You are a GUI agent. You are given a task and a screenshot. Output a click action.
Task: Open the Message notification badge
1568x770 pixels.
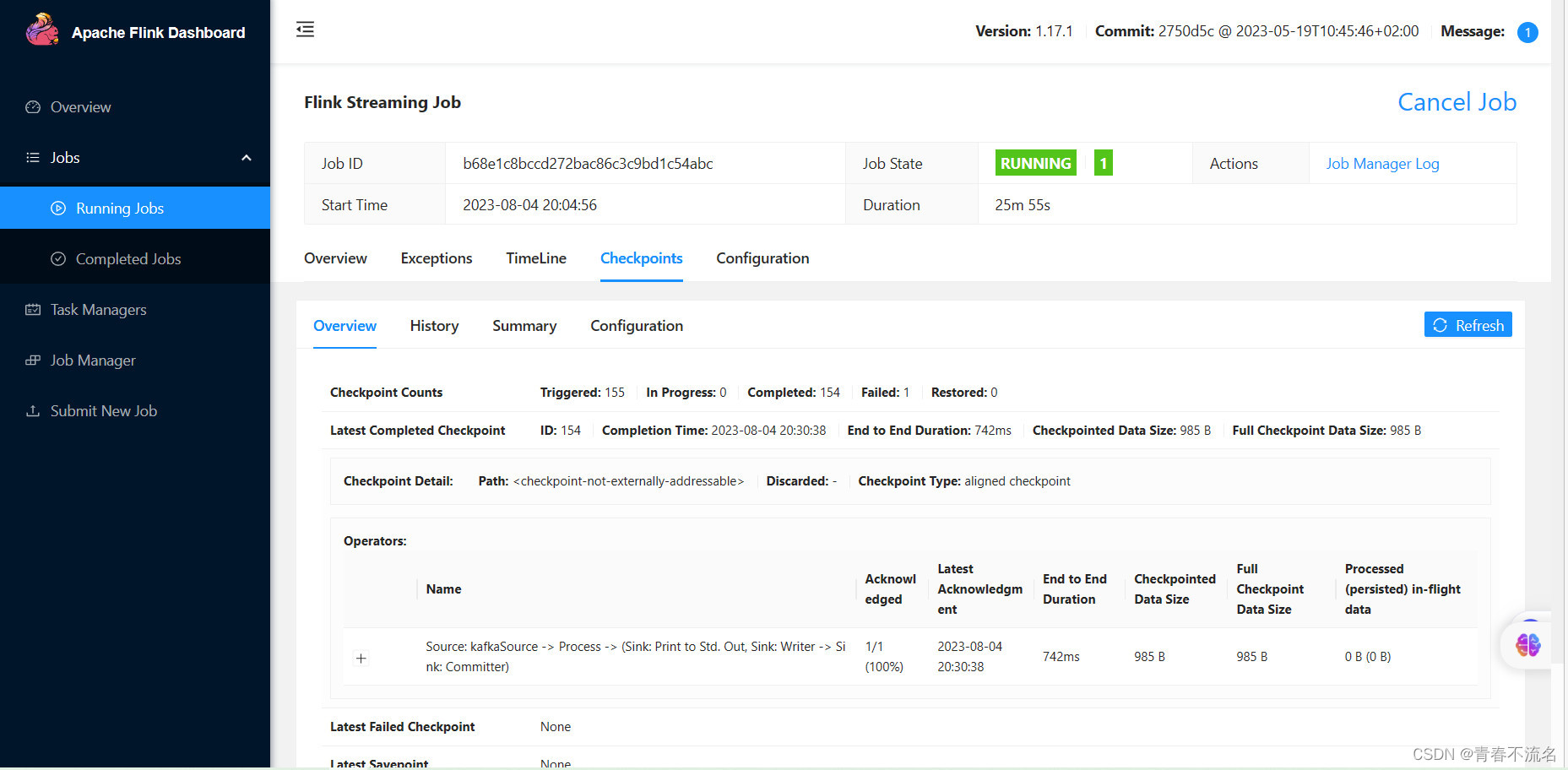(1527, 32)
